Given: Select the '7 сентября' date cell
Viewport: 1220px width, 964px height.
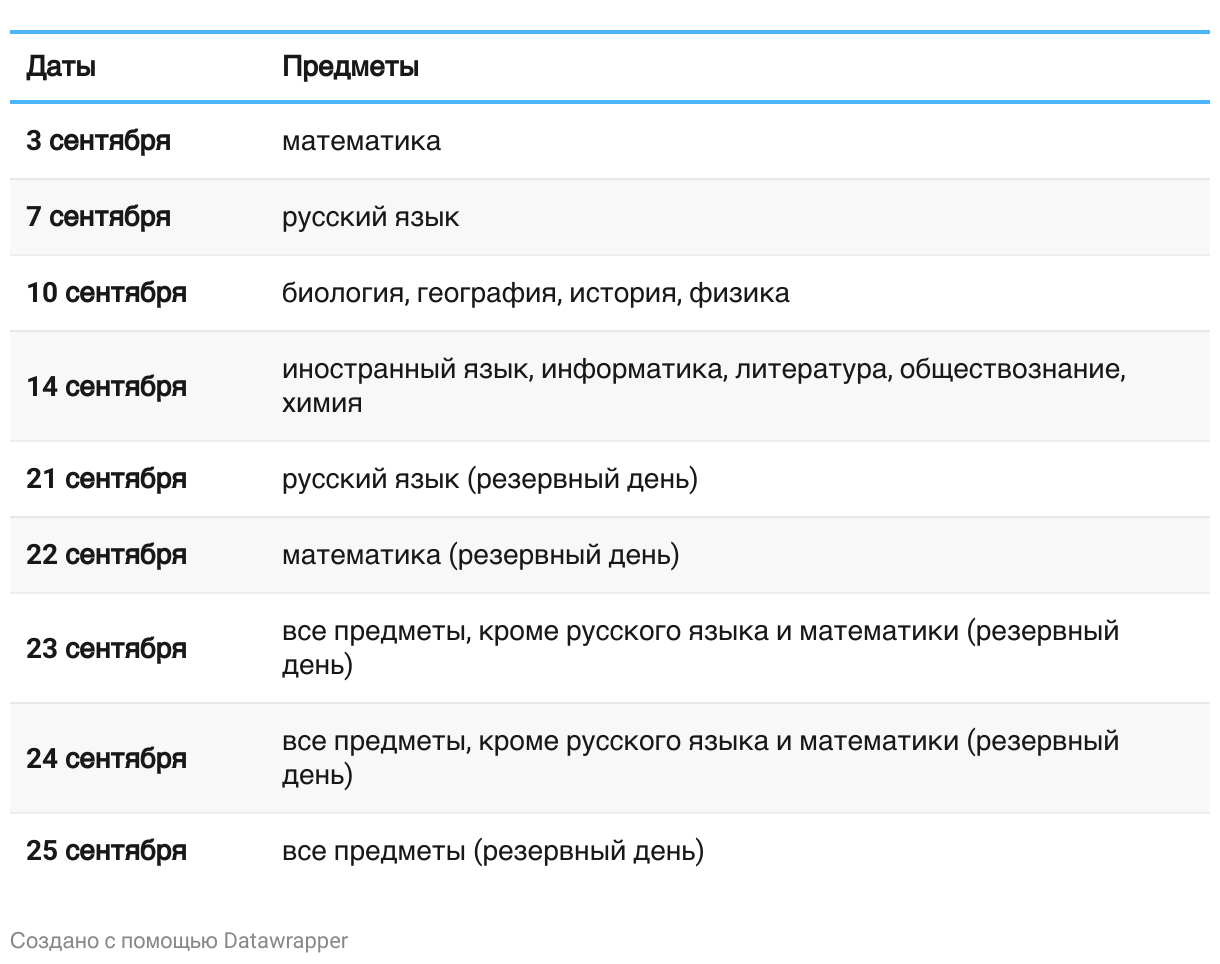Looking at the screenshot, I should point(98,217).
